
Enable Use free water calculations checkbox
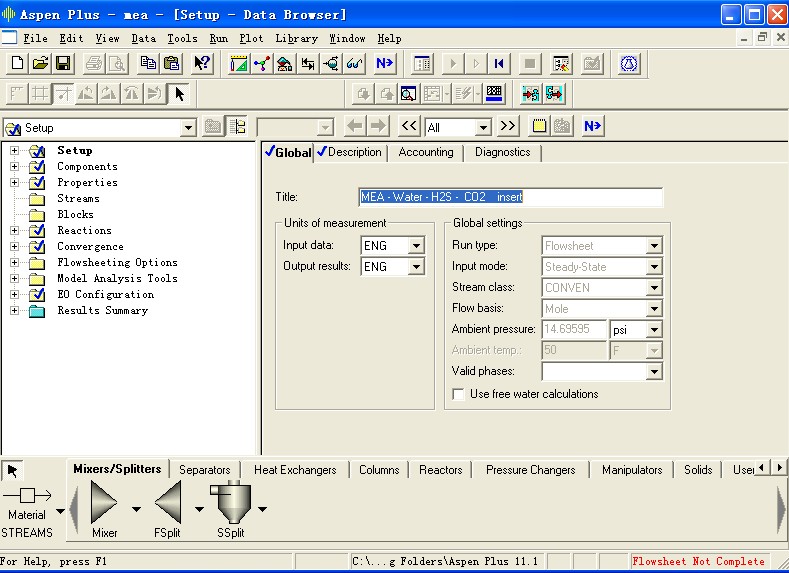(x=460, y=394)
